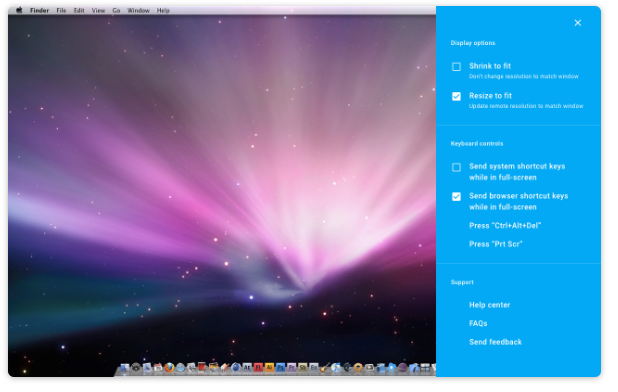Viewport: 618px width, 392px height.
Task: Click Press "Prt Scr" option
Action: point(495,244)
